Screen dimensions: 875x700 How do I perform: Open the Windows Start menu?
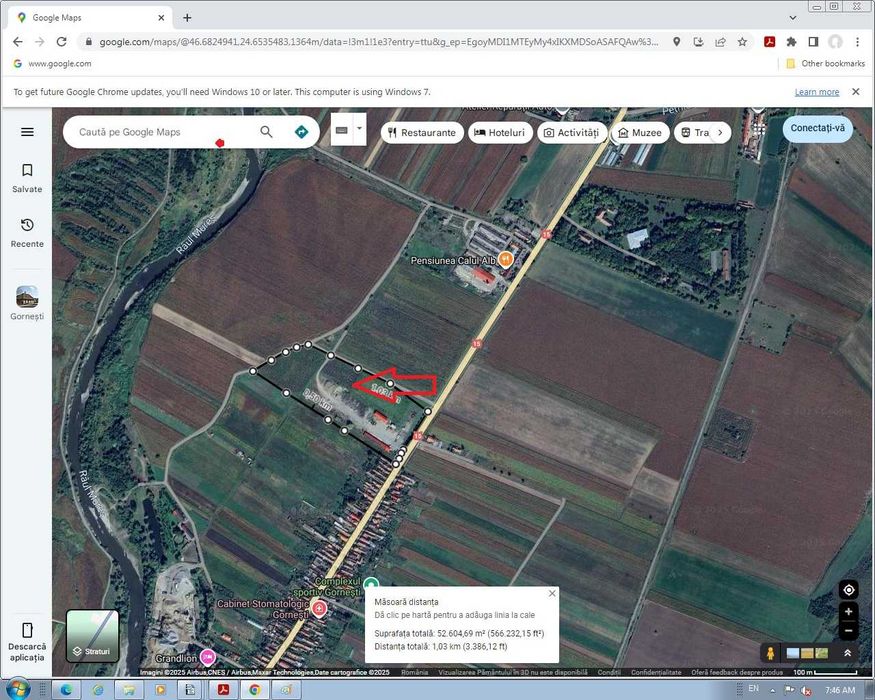(17, 690)
